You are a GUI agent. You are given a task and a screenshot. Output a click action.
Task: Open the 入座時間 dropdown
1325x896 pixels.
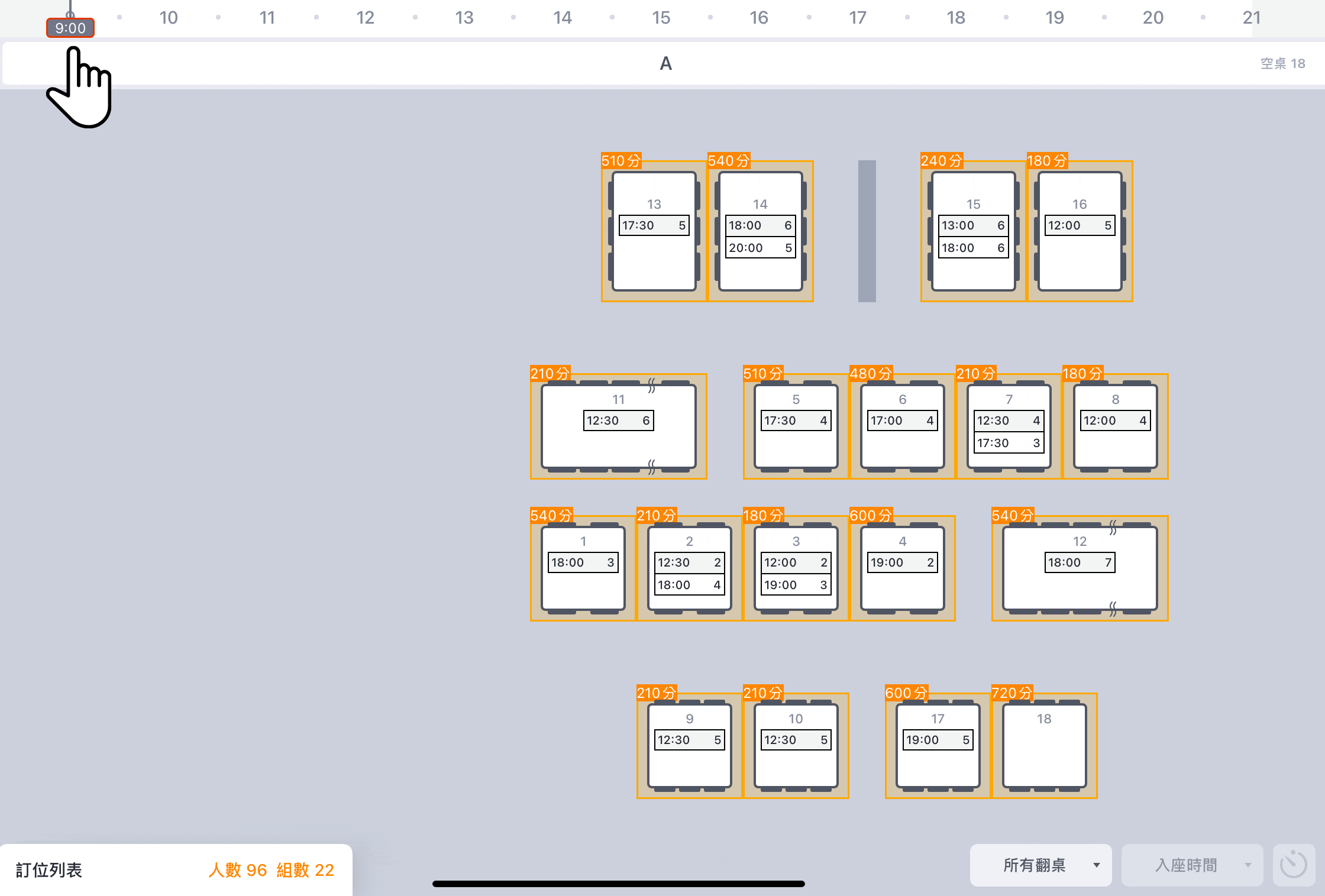(x=1192, y=865)
